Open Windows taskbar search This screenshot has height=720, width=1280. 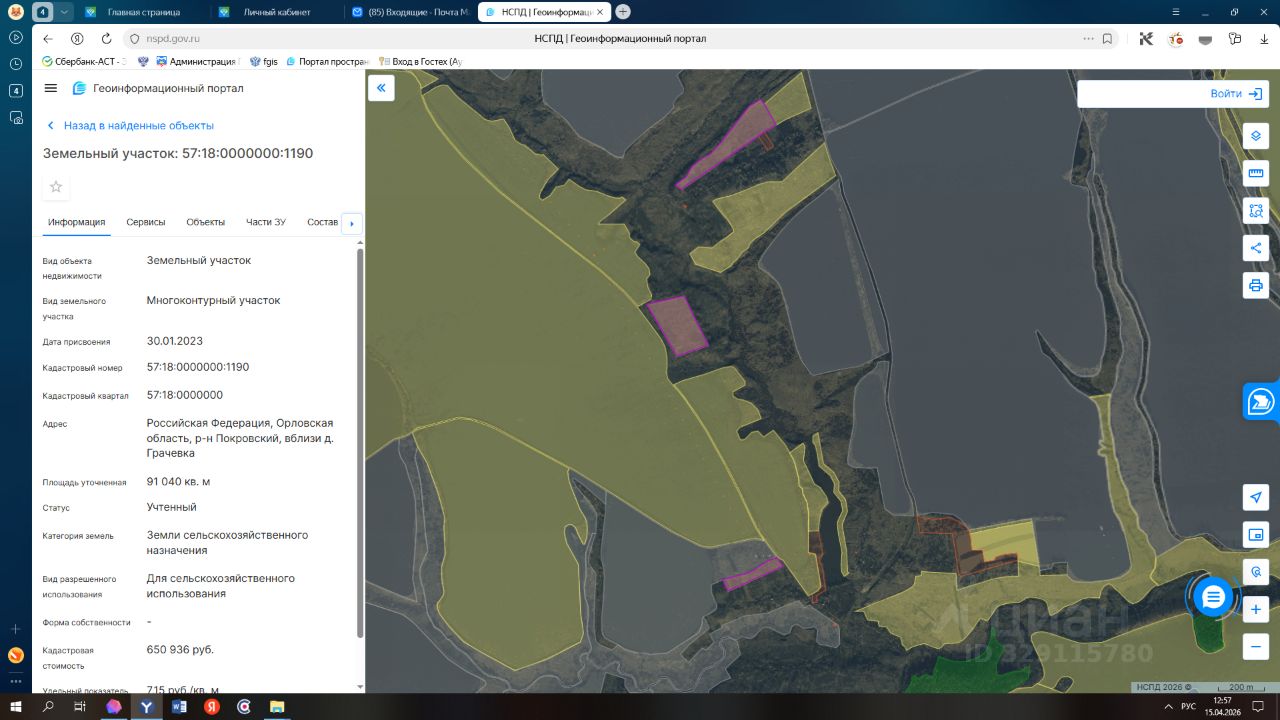tap(48, 706)
